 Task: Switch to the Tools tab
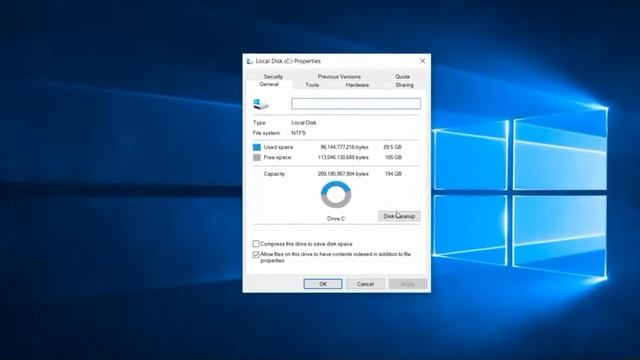click(312, 85)
